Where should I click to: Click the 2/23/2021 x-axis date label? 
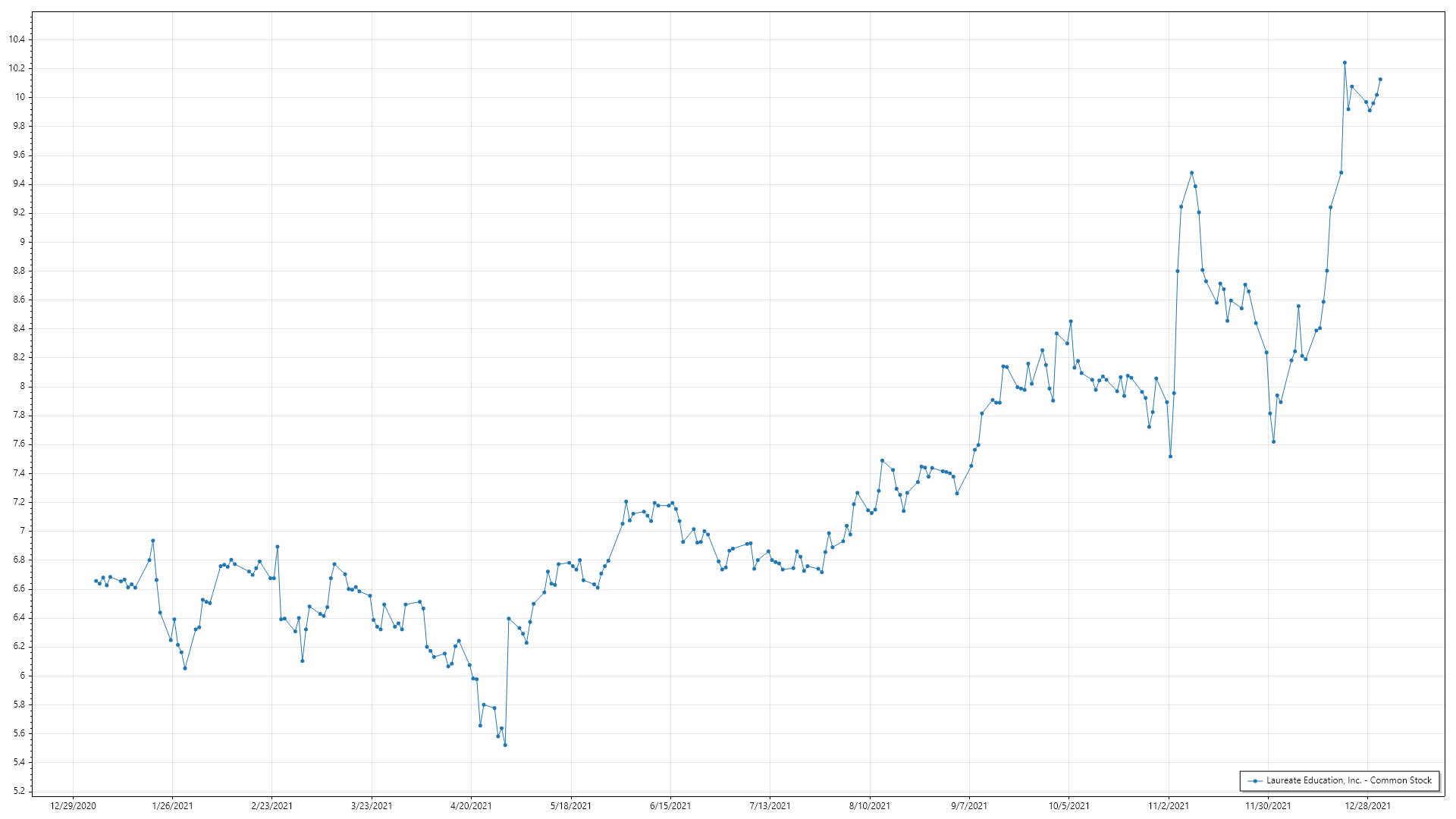271,805
